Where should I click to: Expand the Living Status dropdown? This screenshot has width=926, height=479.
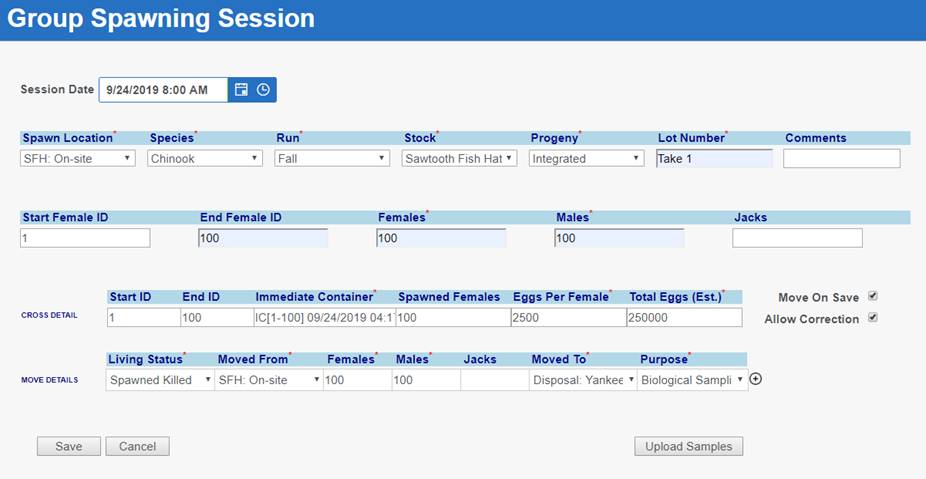coord(160,380)
